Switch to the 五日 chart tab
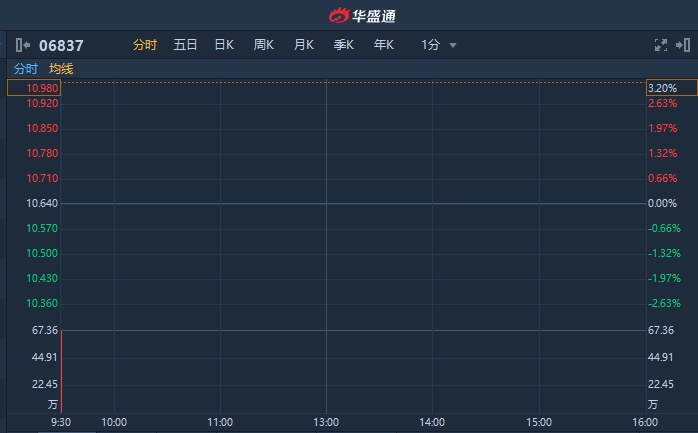This screenshot has width=698, height=433. pyautogui.click(x=185, y=45)
